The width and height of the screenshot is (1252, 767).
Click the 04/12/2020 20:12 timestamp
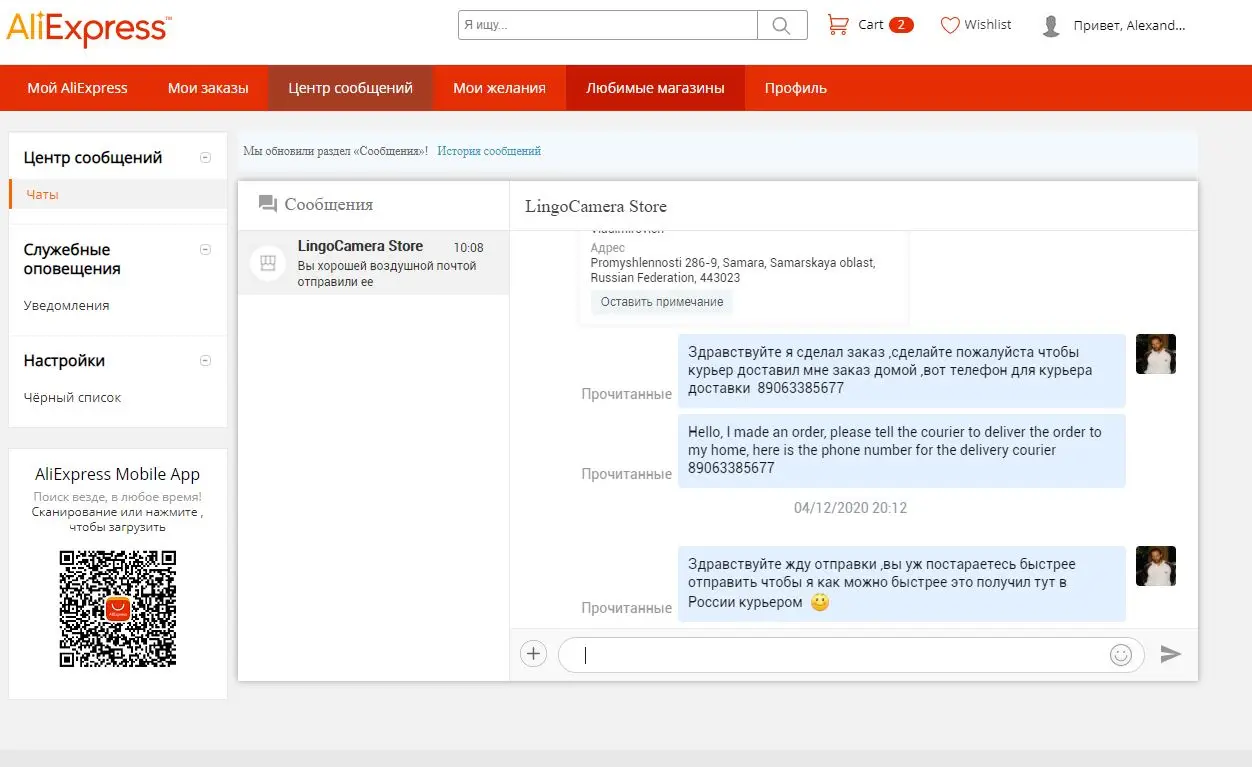click(851, 508)
